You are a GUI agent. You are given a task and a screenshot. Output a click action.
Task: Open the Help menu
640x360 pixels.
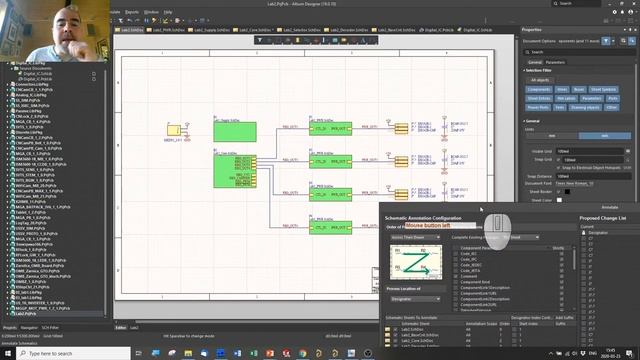[x=168, y=12]
